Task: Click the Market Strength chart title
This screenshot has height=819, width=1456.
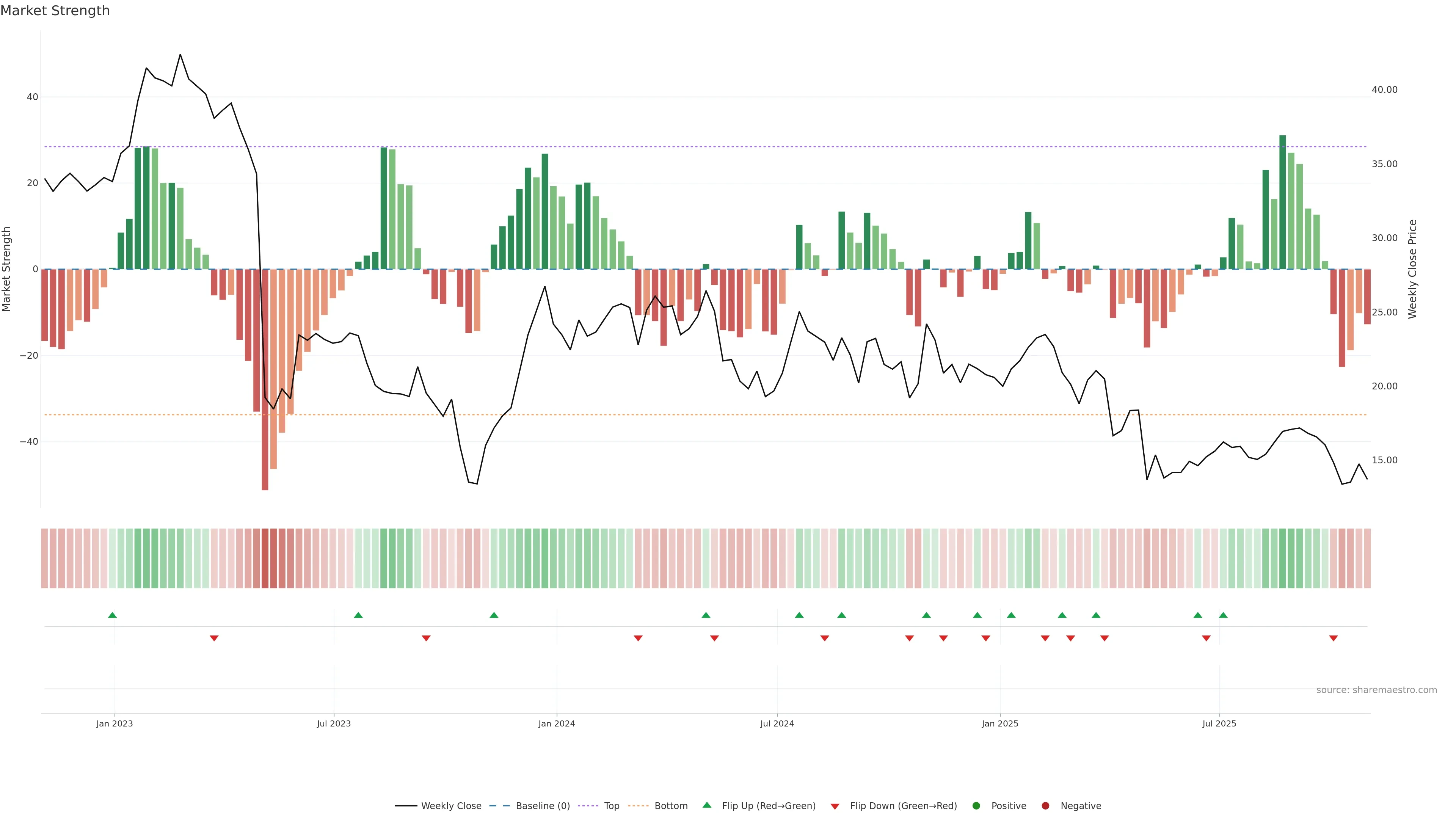Action: coord(55,11)
